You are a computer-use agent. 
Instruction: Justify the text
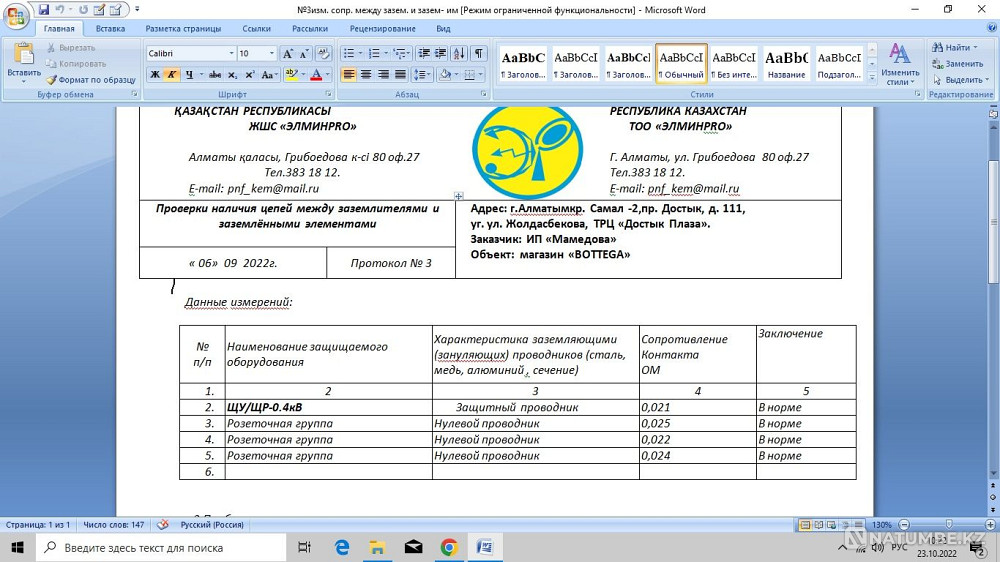click(x=400, y=75)
